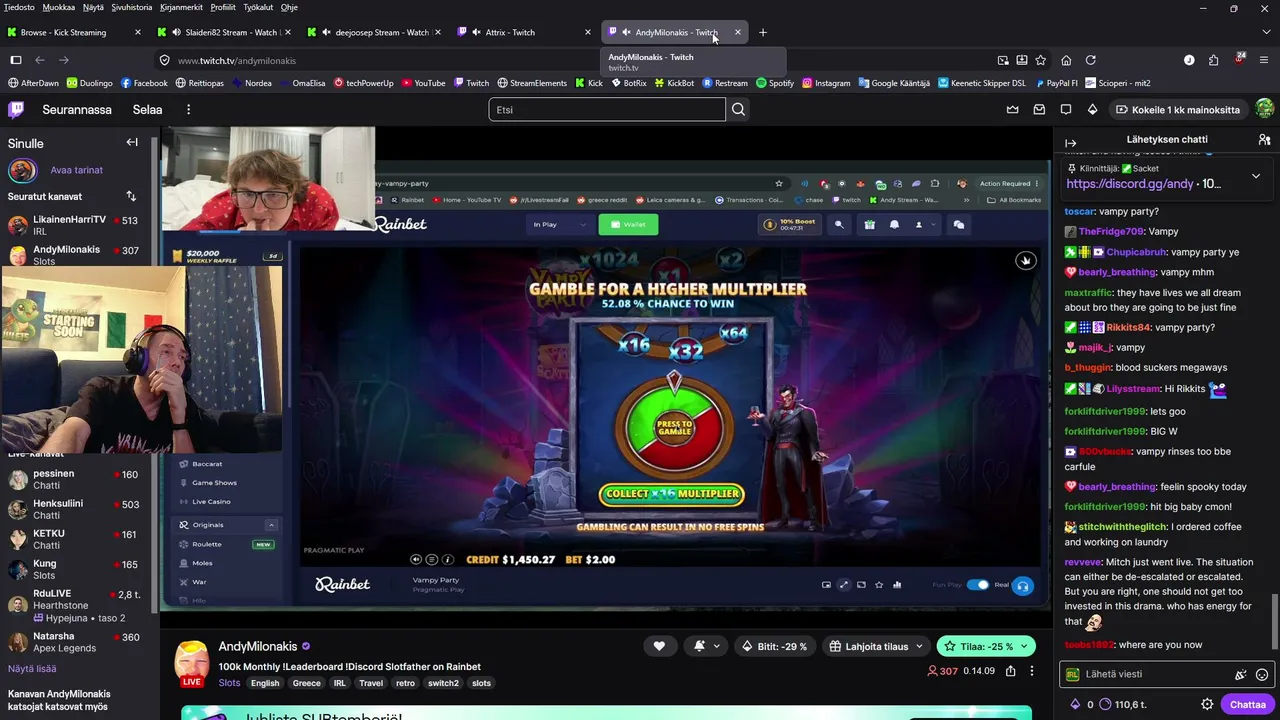The height and width of the screenshot is (720, 1280).
Task: Open LikainenHarriTV channel in sidebar
Action: (x=76, y=225)
